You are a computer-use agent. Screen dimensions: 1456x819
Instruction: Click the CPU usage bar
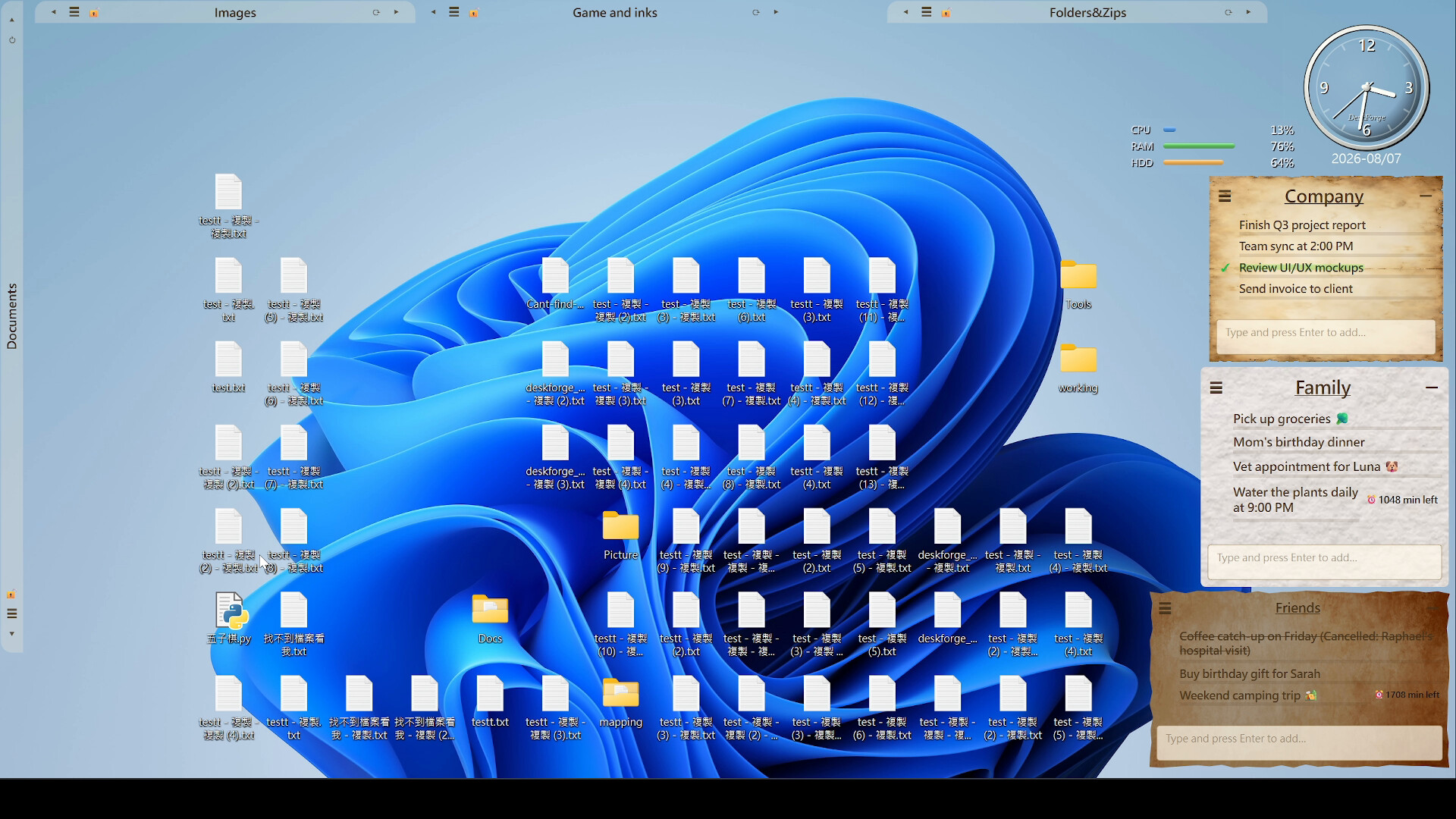click(1169, 130)
